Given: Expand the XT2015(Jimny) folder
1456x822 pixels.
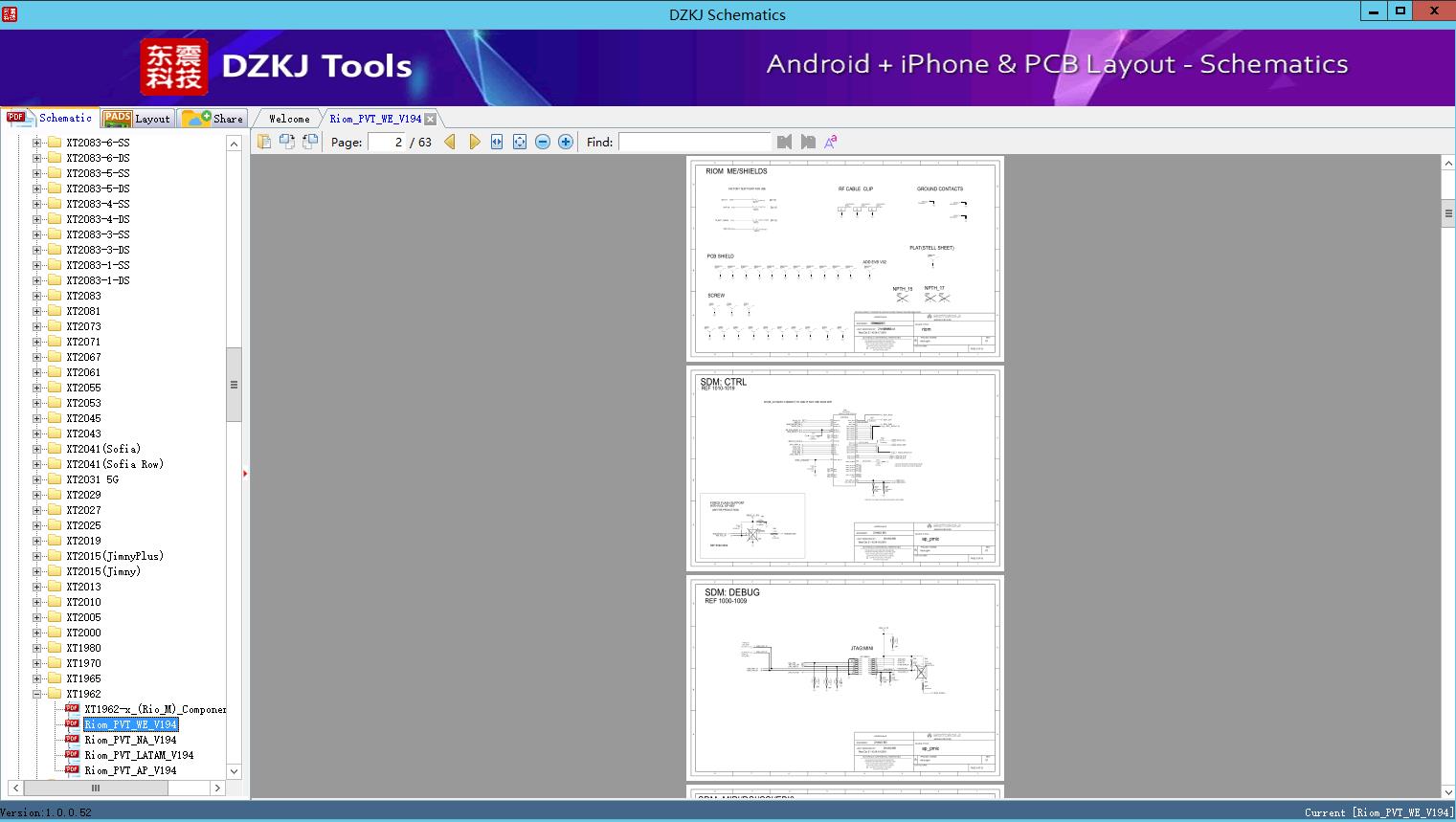Looking at the screenshot, I should (x=37, y=571).
